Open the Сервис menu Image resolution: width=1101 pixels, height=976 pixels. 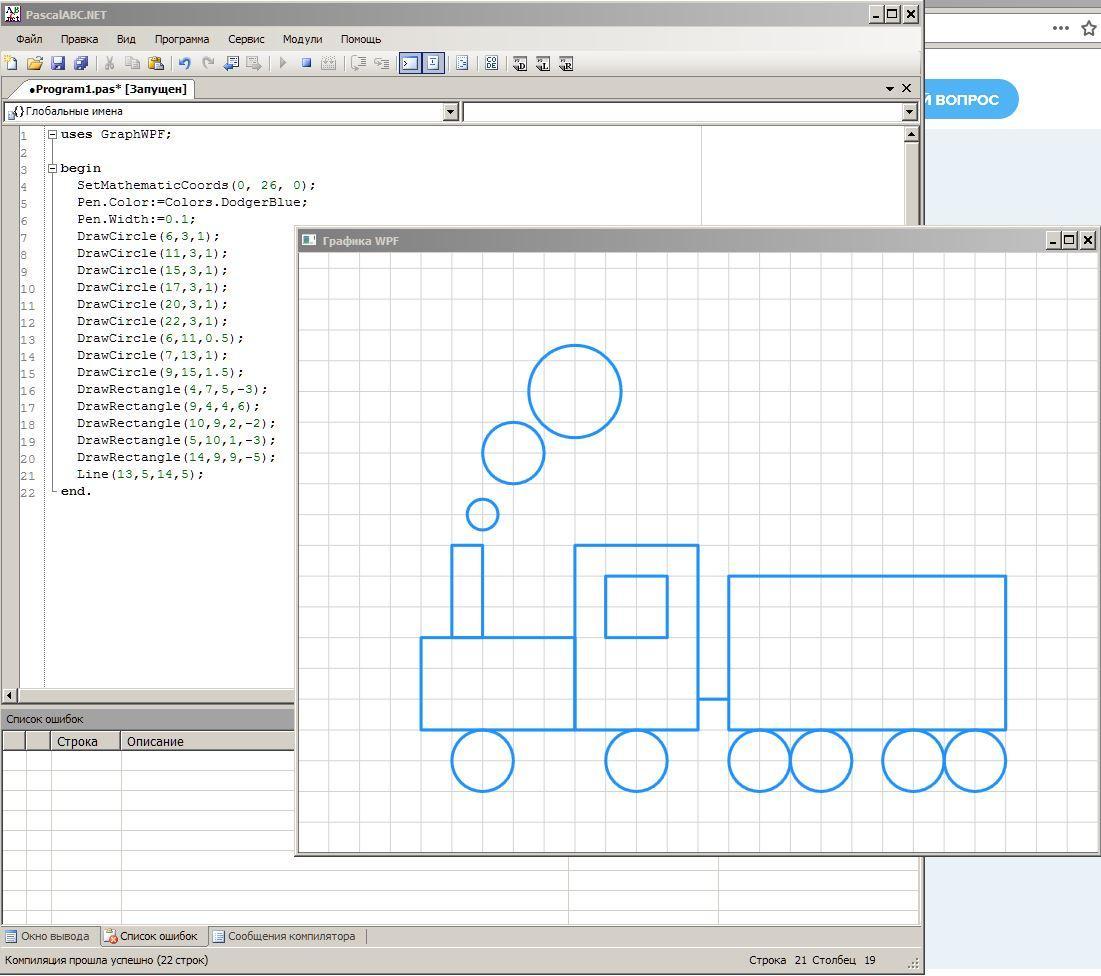click(x=246, y=39)
